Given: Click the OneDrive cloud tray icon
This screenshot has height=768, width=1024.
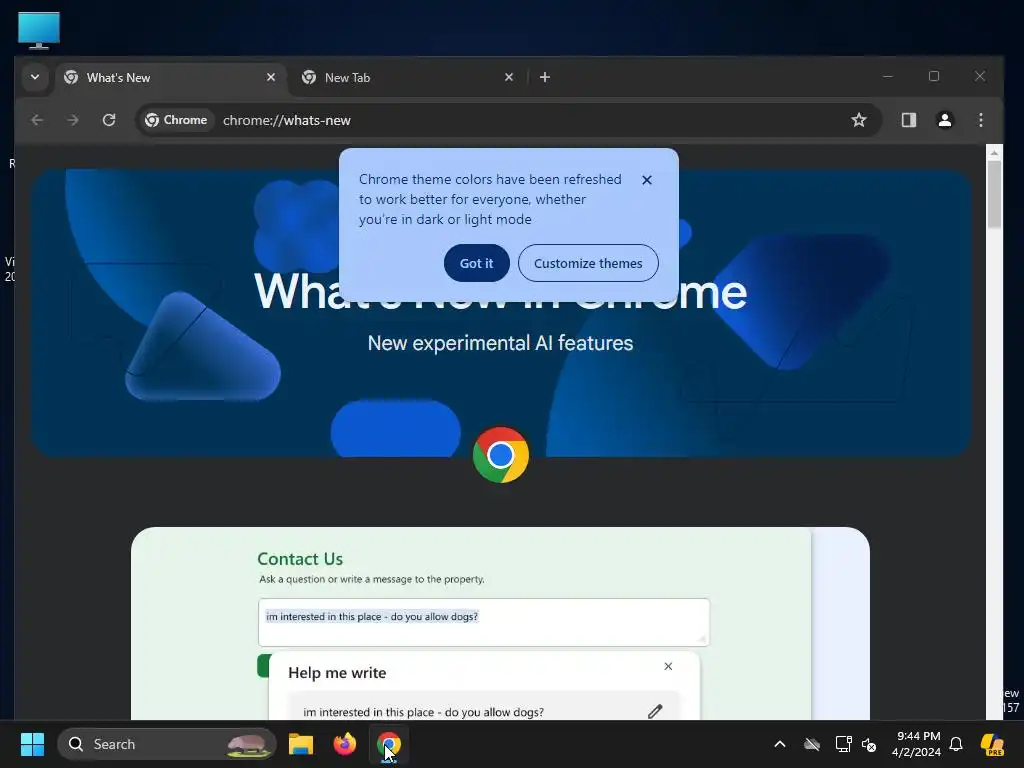Looking at the screenshot, I should pos(812,744).
